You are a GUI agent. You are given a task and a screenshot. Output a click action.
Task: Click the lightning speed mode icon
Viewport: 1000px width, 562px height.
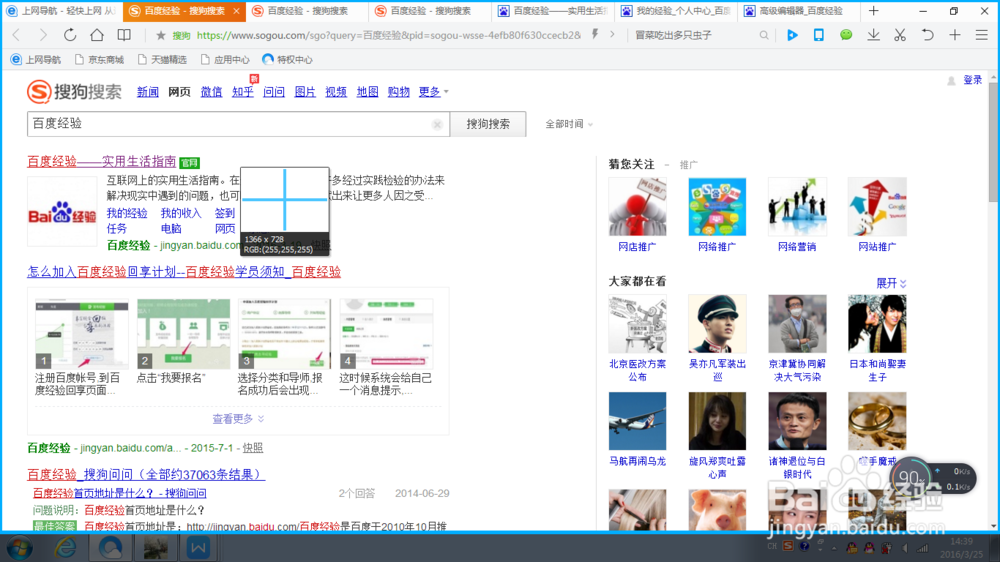pyautogui.click(x=595, y=34)
